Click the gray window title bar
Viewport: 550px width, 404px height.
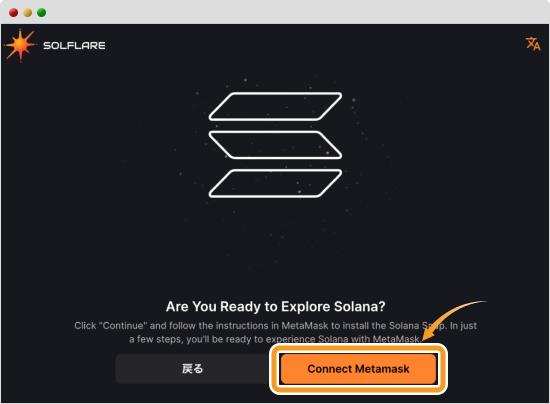tap(275, 12)
